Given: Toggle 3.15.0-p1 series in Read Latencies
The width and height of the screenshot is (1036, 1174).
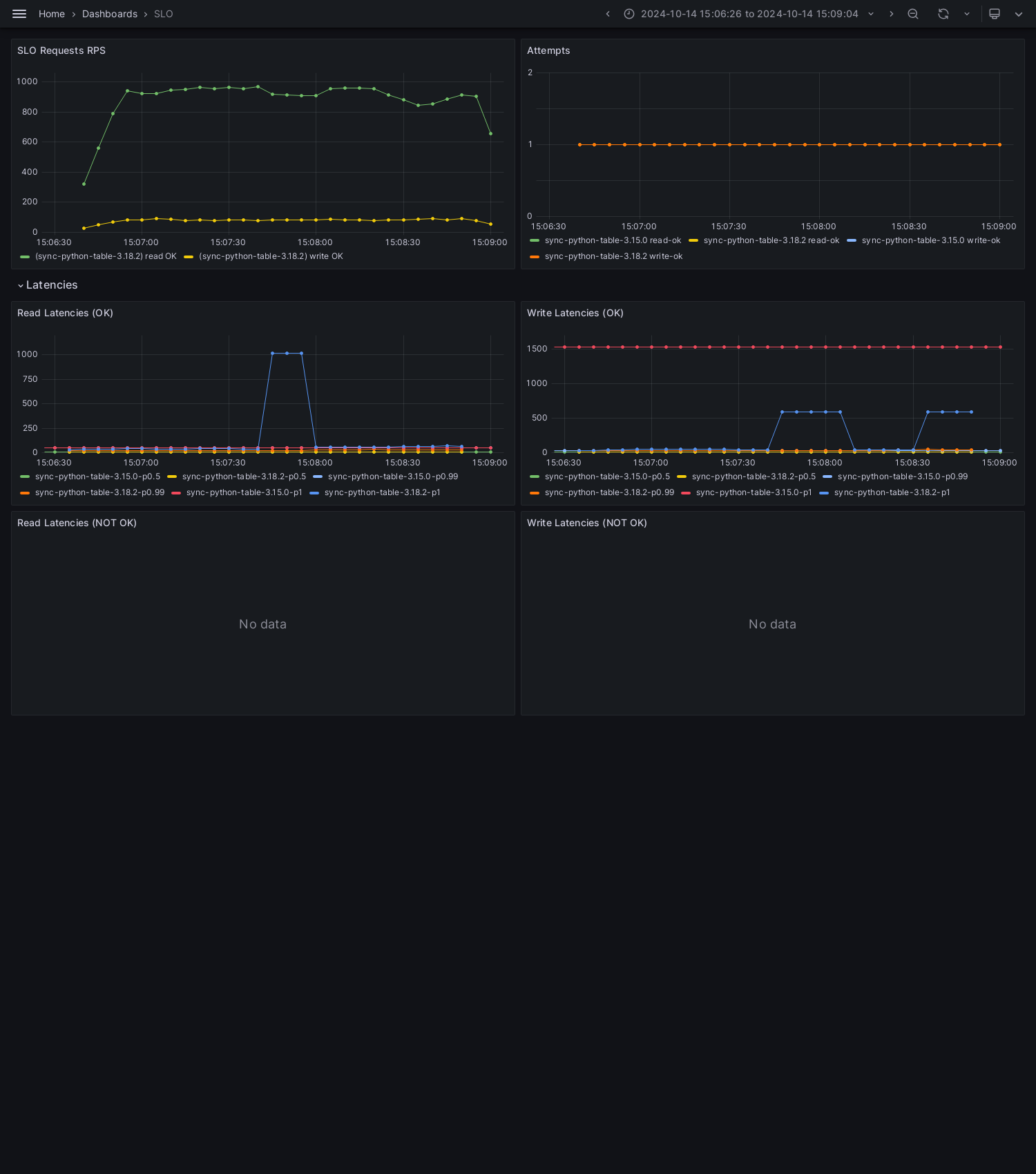Looking at the screenshot, I should pos(244,492).
